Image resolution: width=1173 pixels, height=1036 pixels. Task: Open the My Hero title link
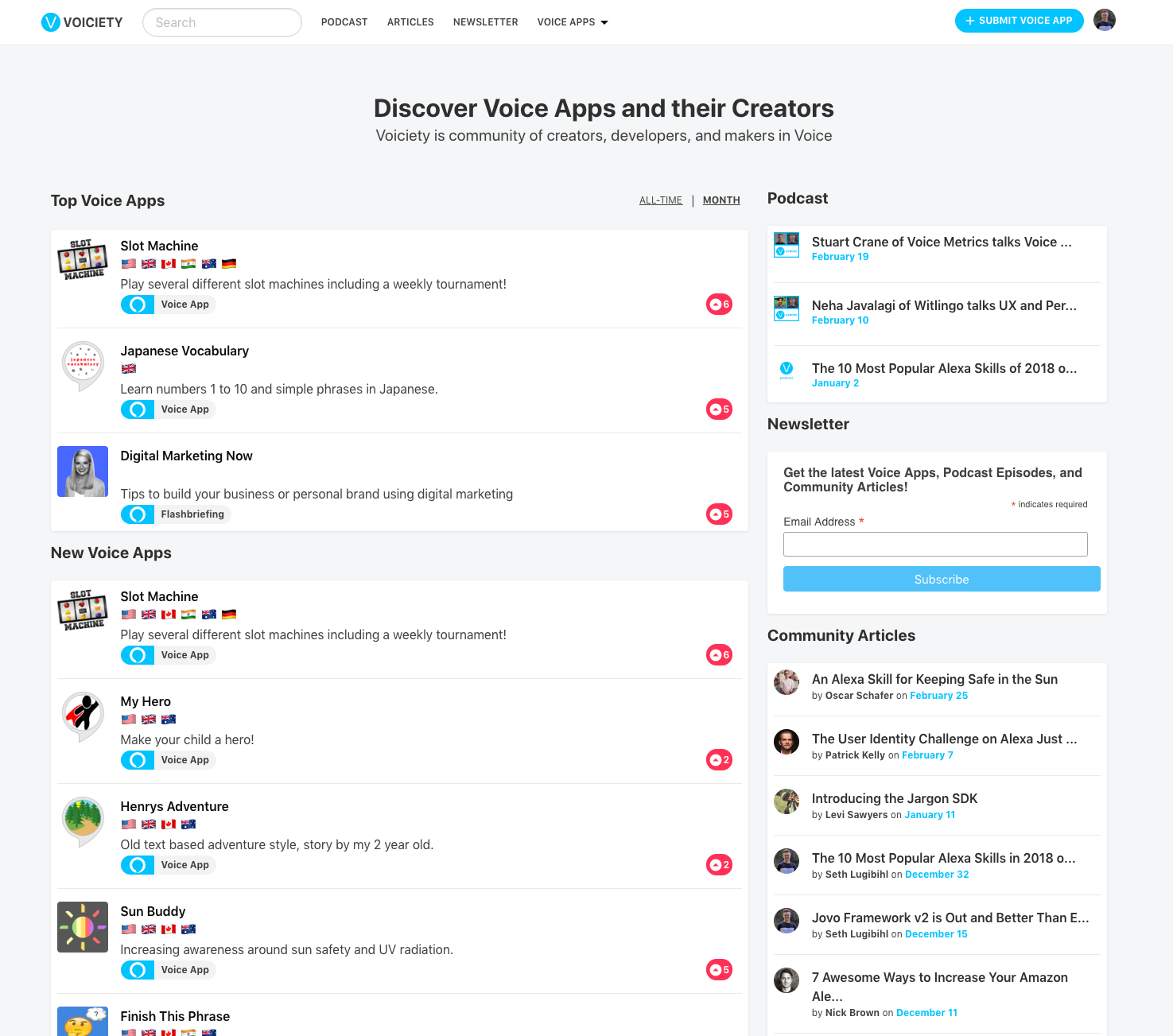tap(146, 701)
